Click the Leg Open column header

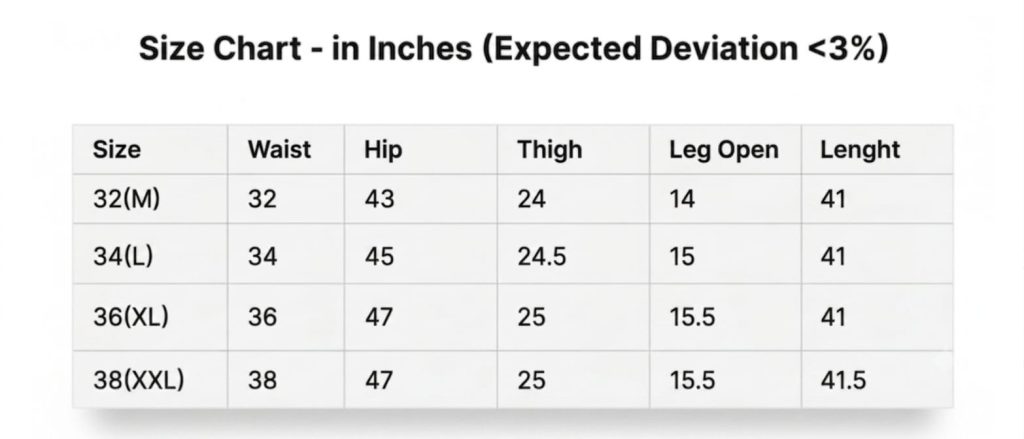[724, 150]
